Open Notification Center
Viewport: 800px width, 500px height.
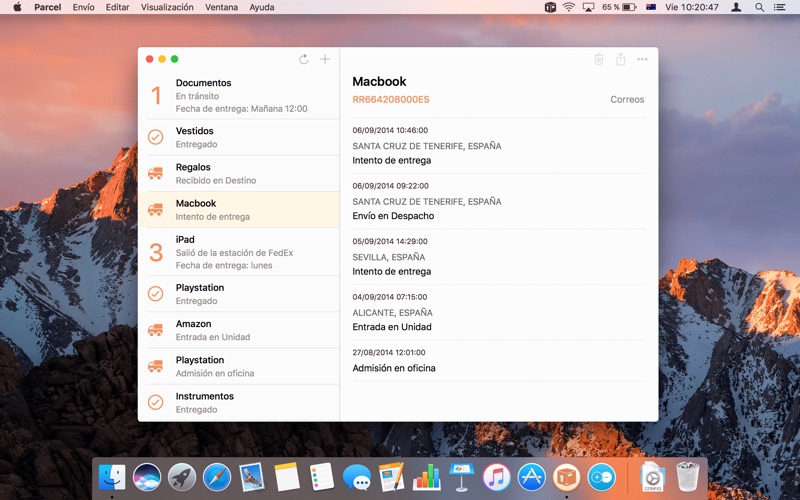(780, 7)
